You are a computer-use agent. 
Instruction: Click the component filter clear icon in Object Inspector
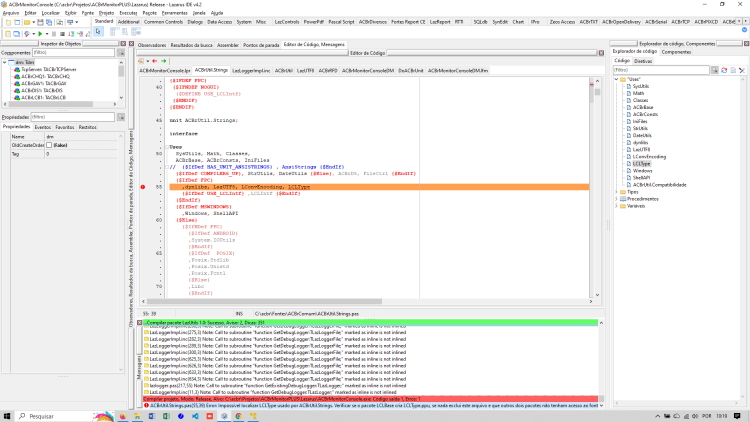tap(121, 53)
